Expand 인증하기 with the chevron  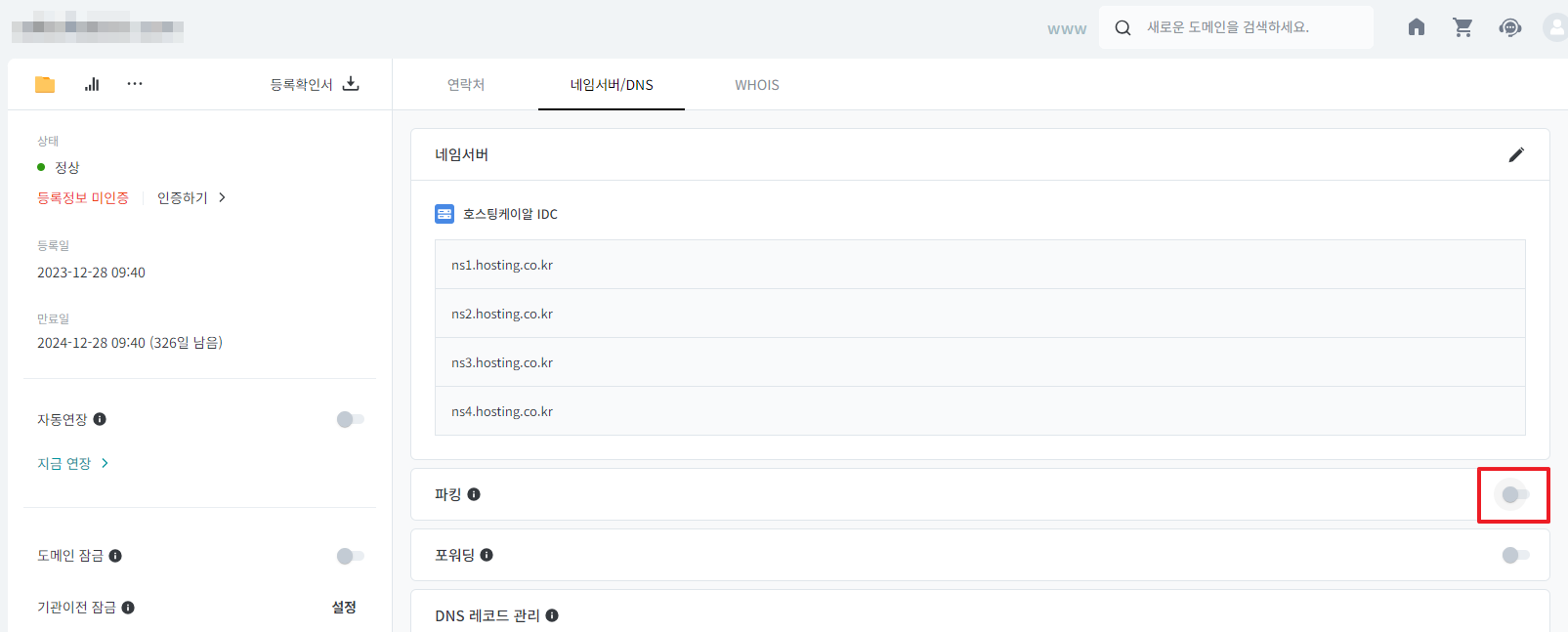[x=223, y=197]
